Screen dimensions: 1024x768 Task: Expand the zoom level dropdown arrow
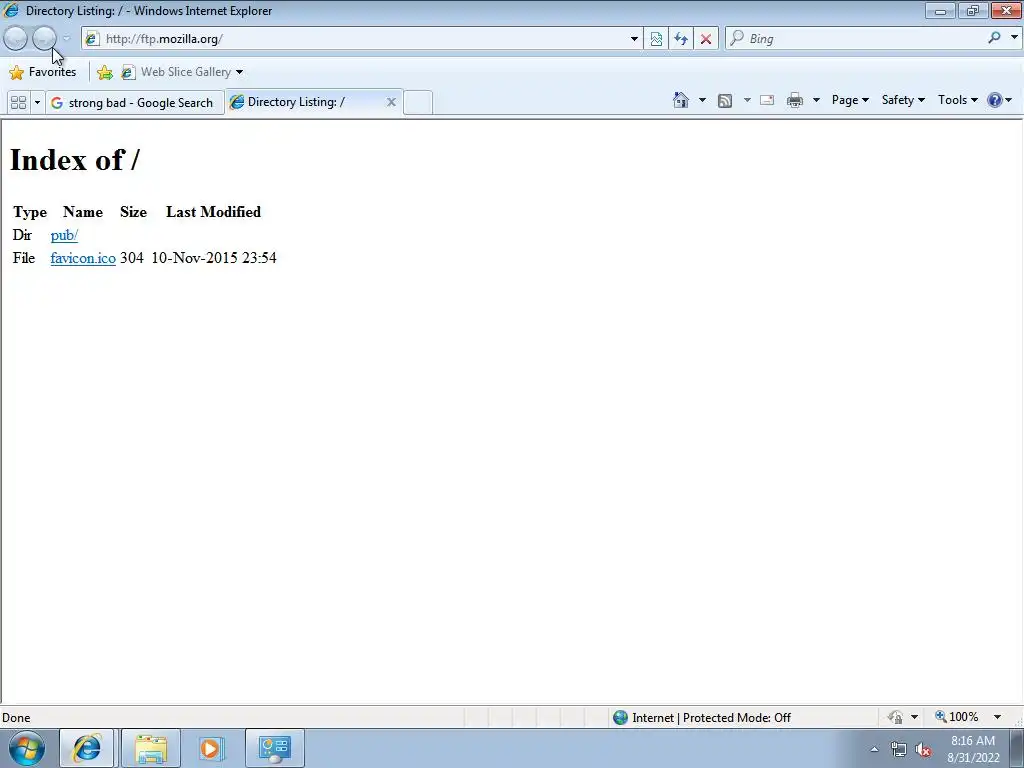pos(997,717)
